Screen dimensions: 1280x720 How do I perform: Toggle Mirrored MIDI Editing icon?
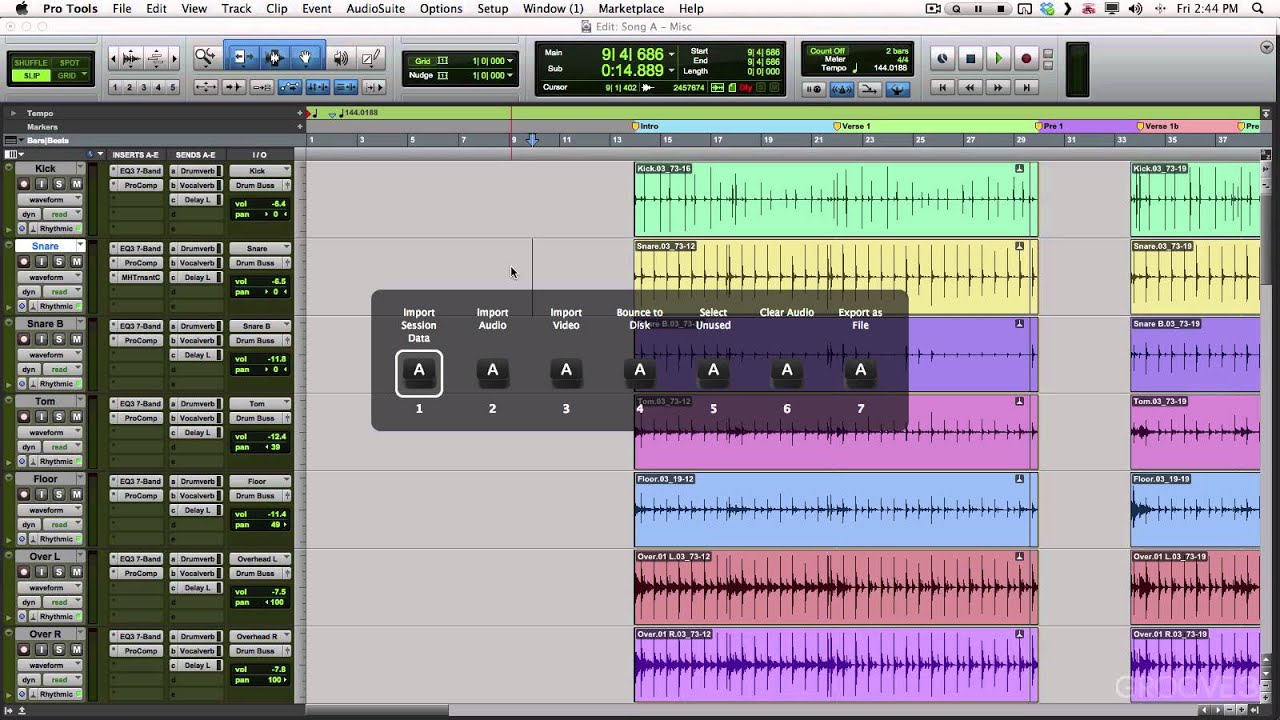(x=262, y=87)
